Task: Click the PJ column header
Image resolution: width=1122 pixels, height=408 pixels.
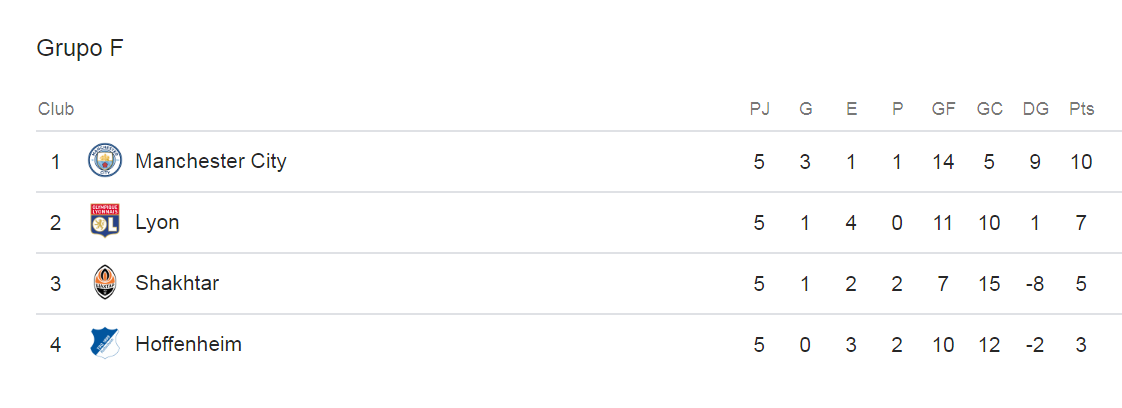Action: (x=760, y=109)
